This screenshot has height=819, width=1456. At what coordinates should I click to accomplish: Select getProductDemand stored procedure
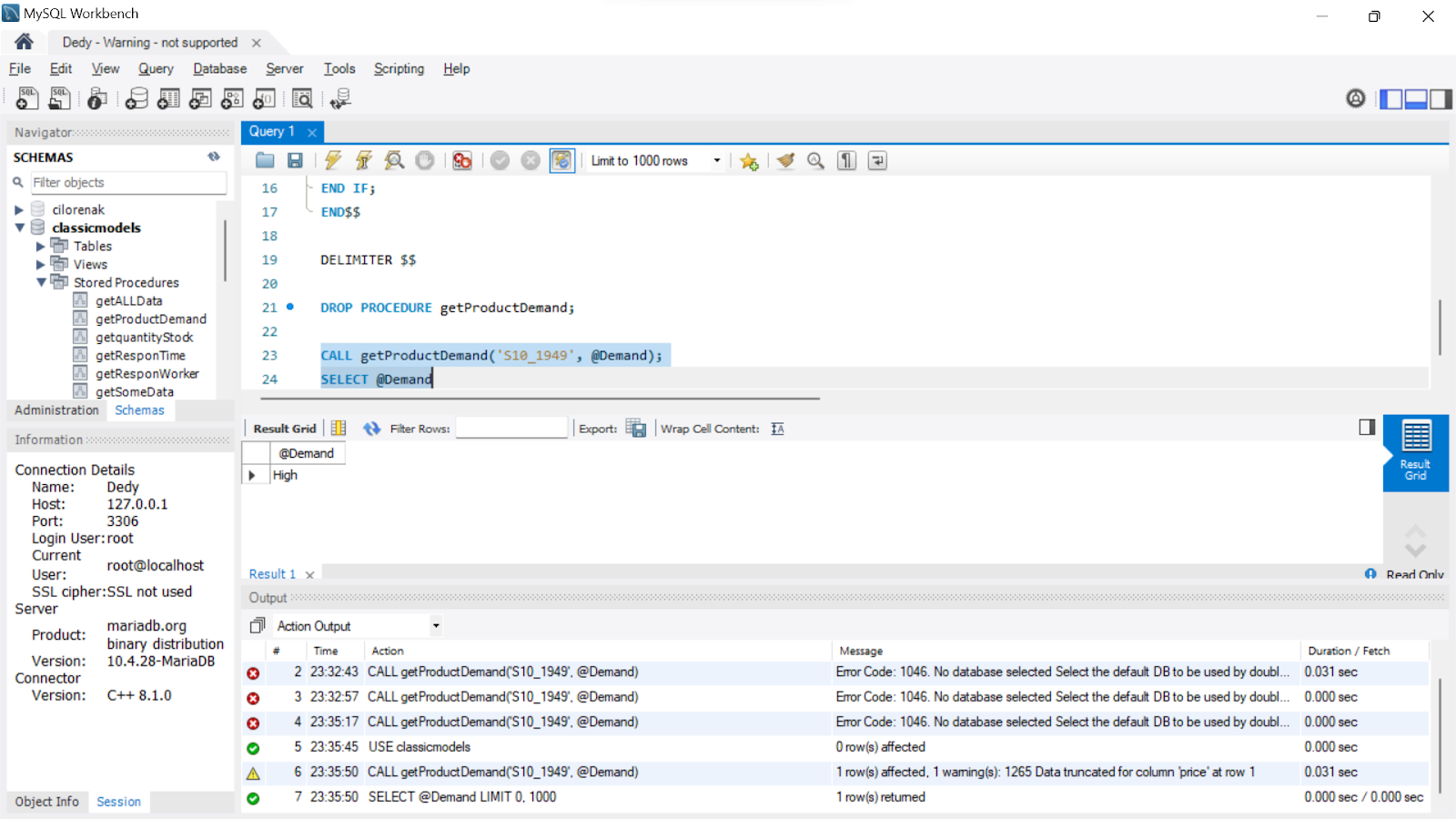coord(150,318)
